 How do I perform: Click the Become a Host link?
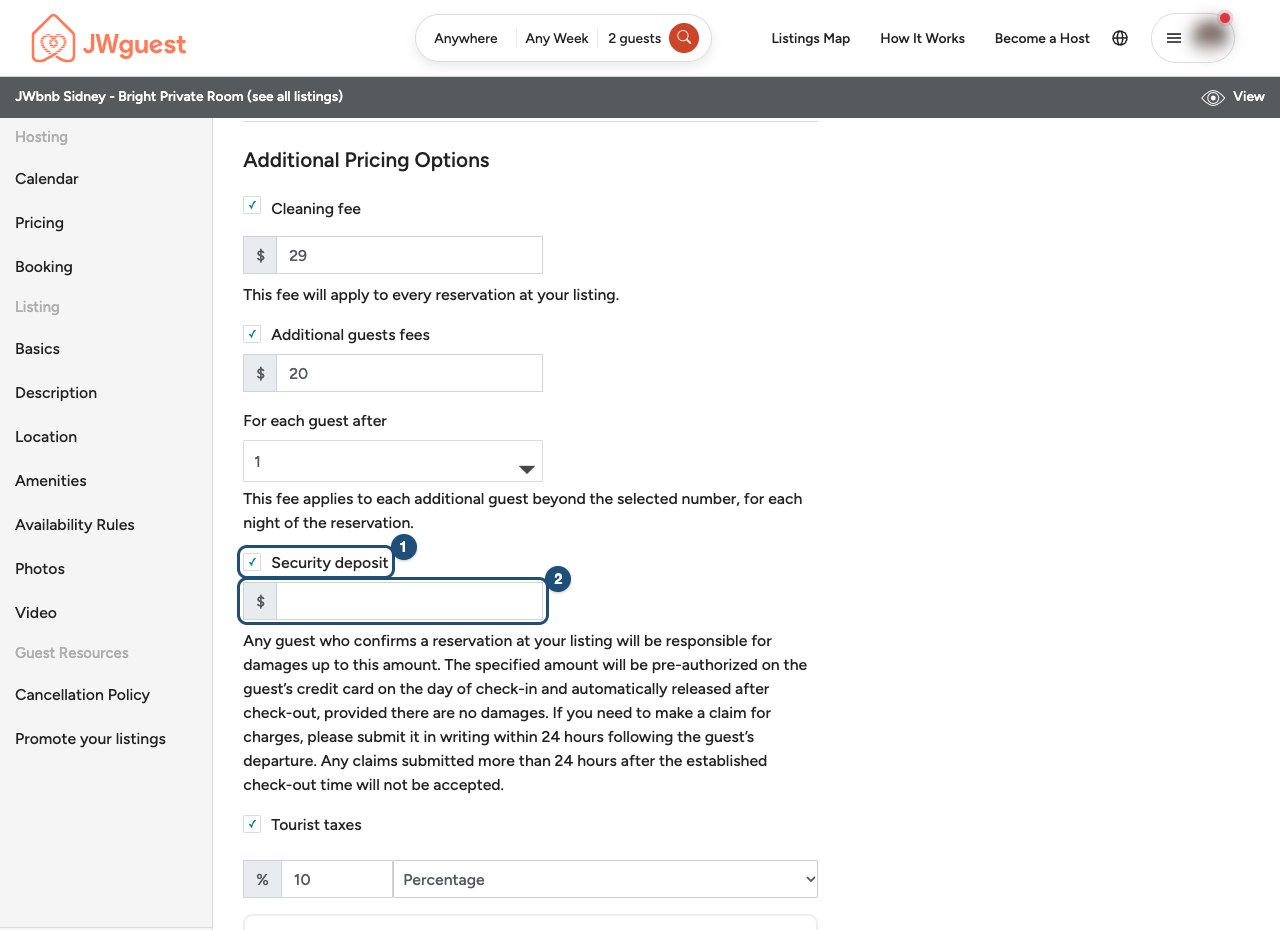pyautogui.click(x=1042, y=38)
